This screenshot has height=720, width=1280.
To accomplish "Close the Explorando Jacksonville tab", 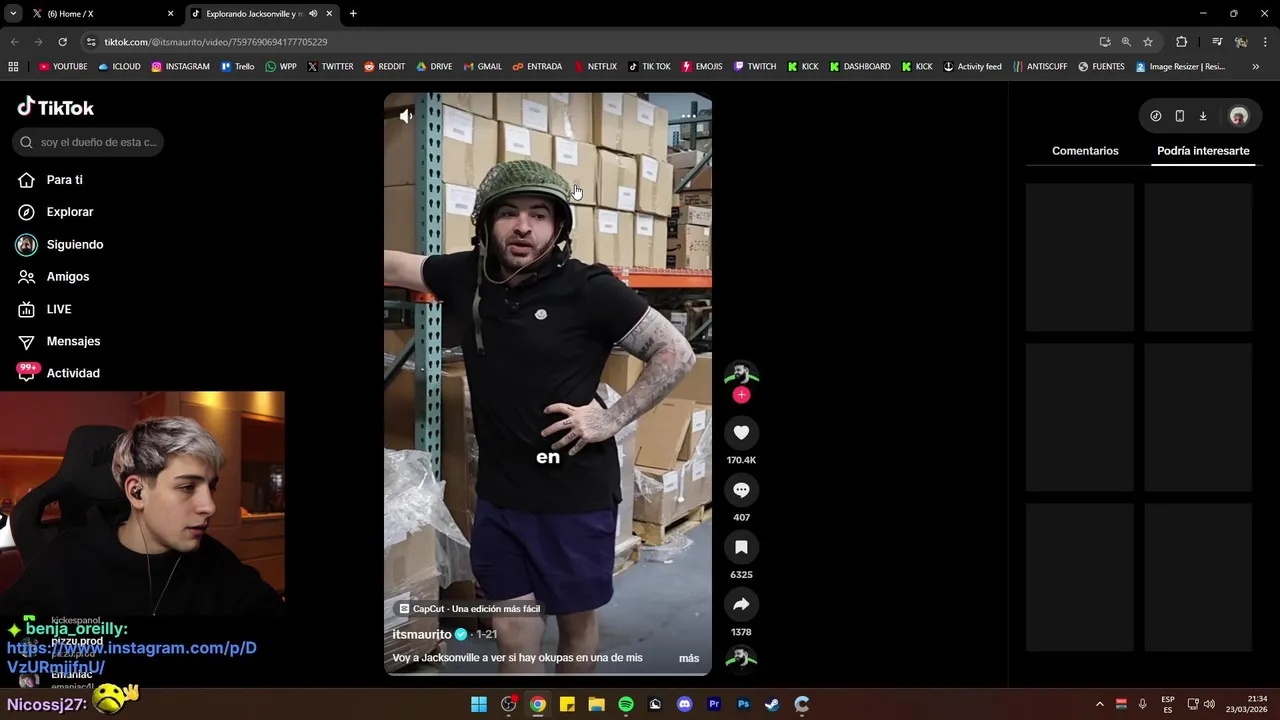I will [329, 14].
